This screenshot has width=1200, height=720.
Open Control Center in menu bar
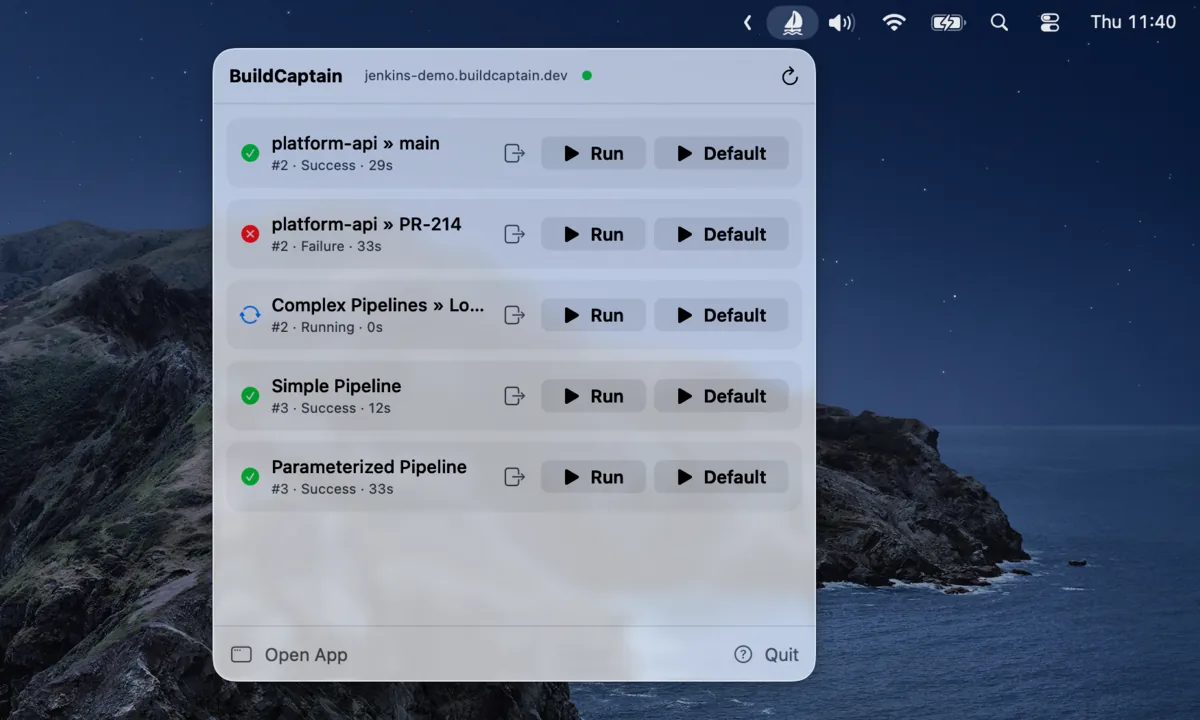click(x=1049, y=22)
